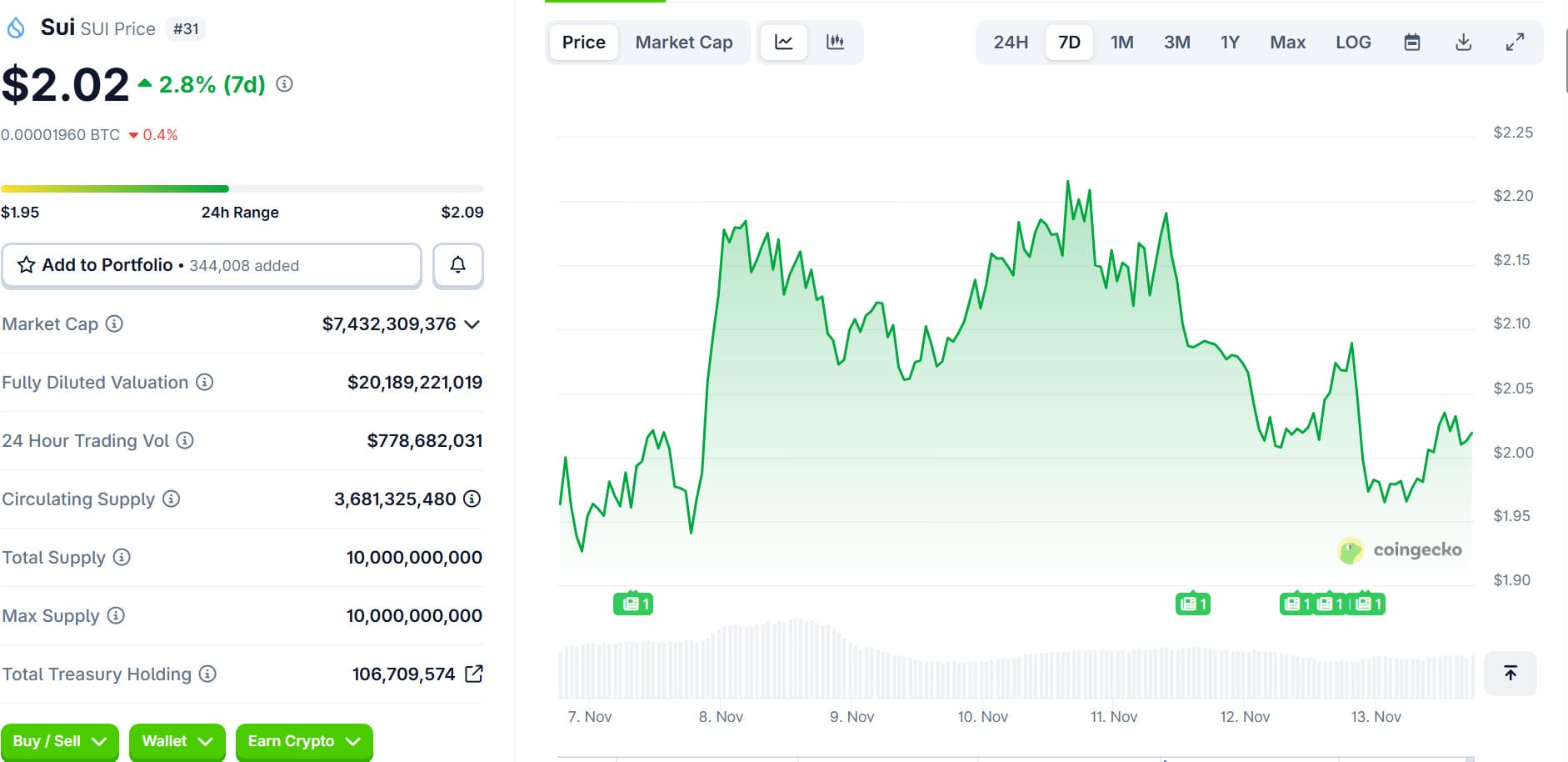Click Add to Portfolio button
Screen dimensions: 1568x762
tap(211, 265)
